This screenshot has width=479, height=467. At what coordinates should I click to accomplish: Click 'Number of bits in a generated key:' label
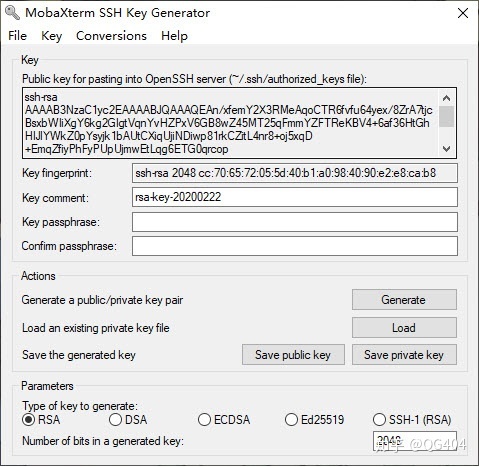tap(103, 441)
